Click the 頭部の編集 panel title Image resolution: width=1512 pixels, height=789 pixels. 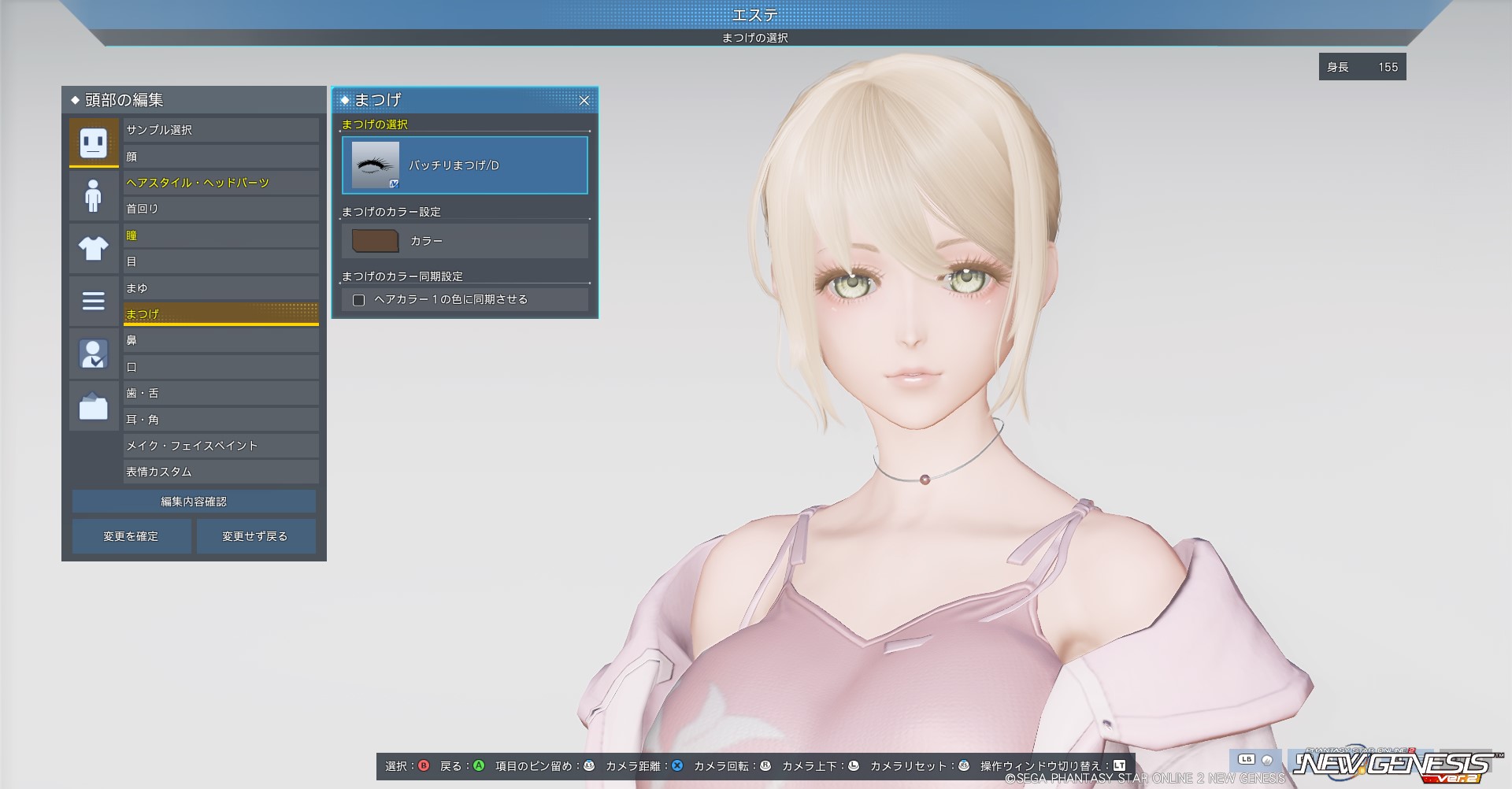(x=124, y=100)
